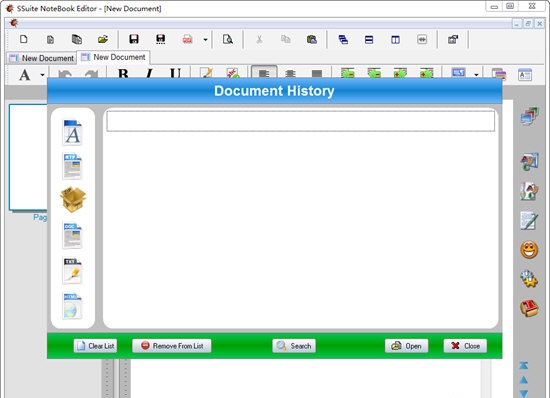Click the Clear List button
Viewport: 550px width, 398px height.
[x=95, y=346]
